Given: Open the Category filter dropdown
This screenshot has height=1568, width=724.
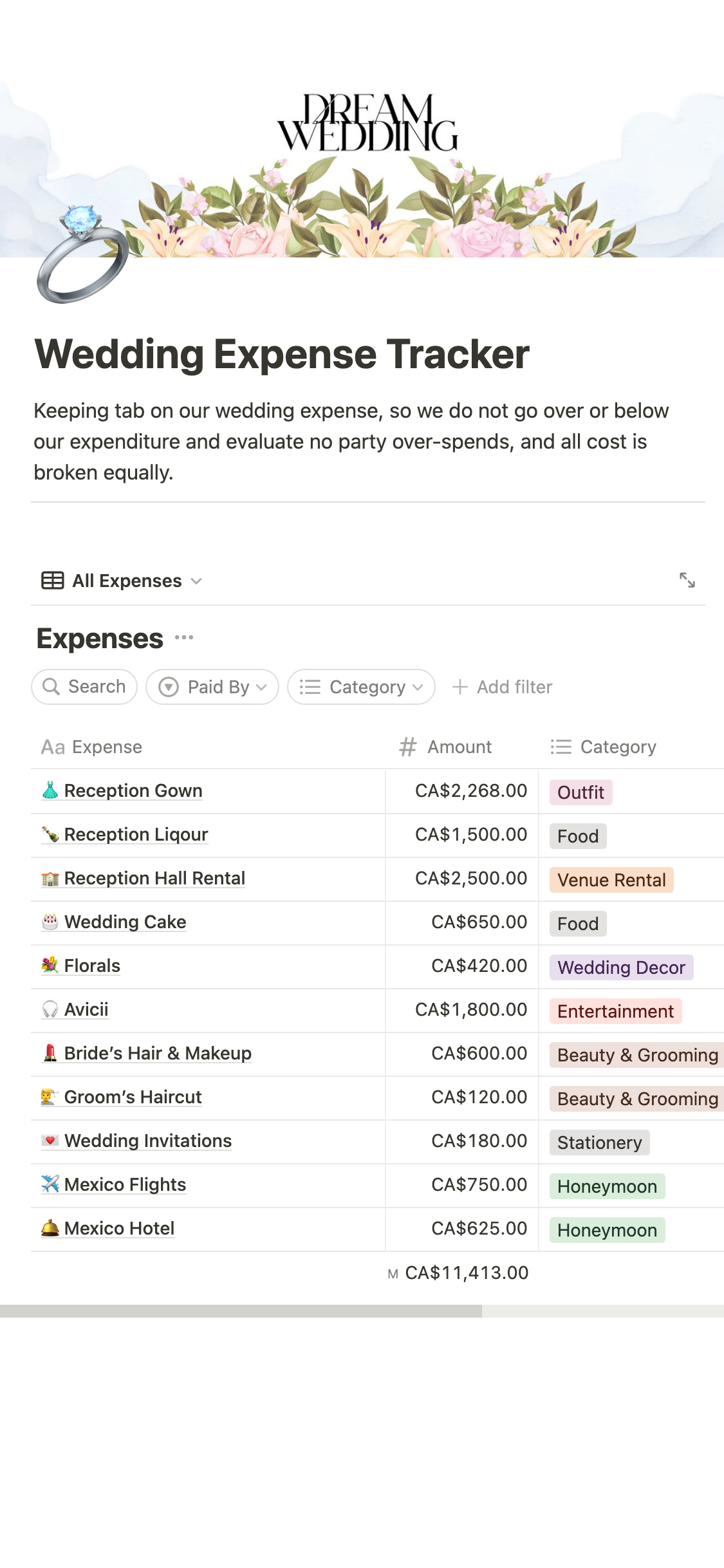Looking at the screenshot, I should tap(361, 687).
